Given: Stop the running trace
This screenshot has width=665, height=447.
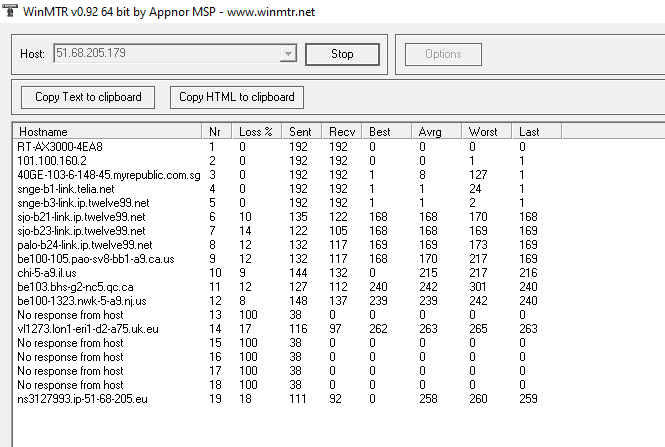Looking at the screenshot, I should click(x=342, y=54).
